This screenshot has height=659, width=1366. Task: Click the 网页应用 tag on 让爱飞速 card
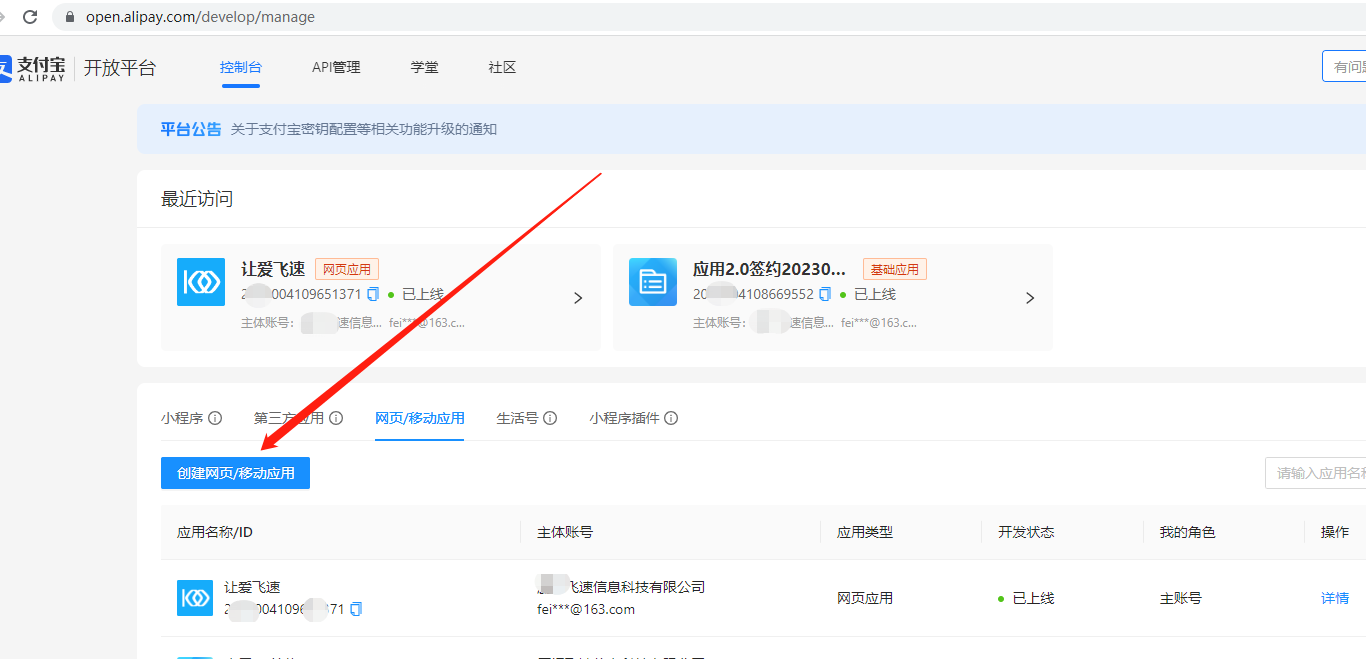(347, 269)
